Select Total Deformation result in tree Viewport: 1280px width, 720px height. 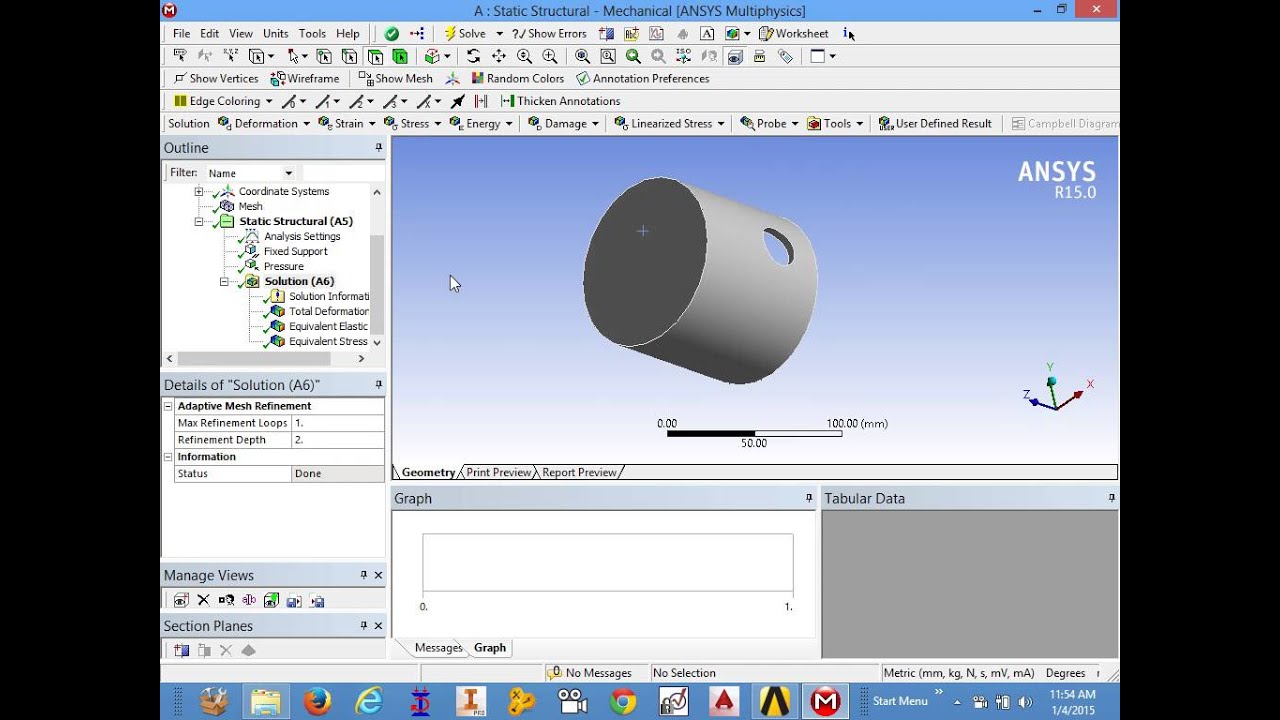(x=328, y=311)
